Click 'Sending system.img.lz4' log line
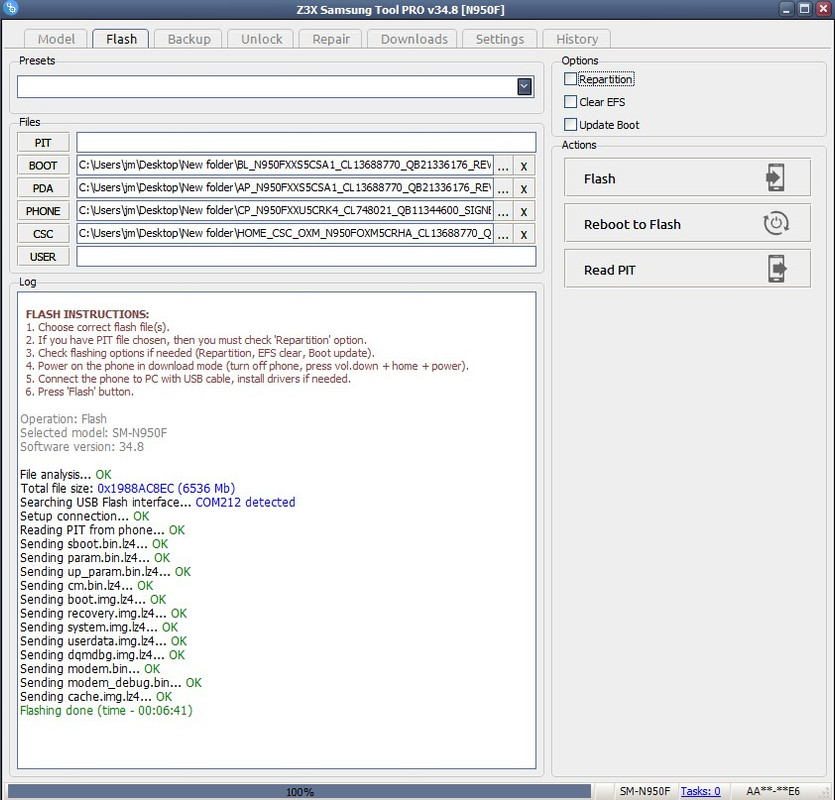This screenshot has height=800, width=835. click(x=99, y=627)
